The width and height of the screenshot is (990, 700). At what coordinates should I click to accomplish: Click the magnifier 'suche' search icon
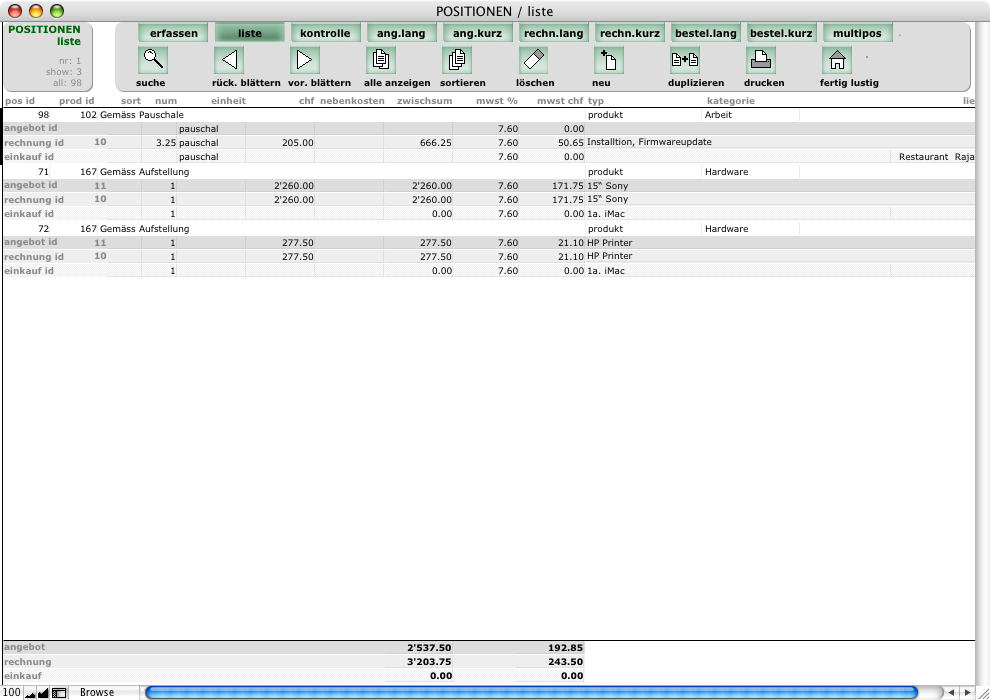(152, 60)
